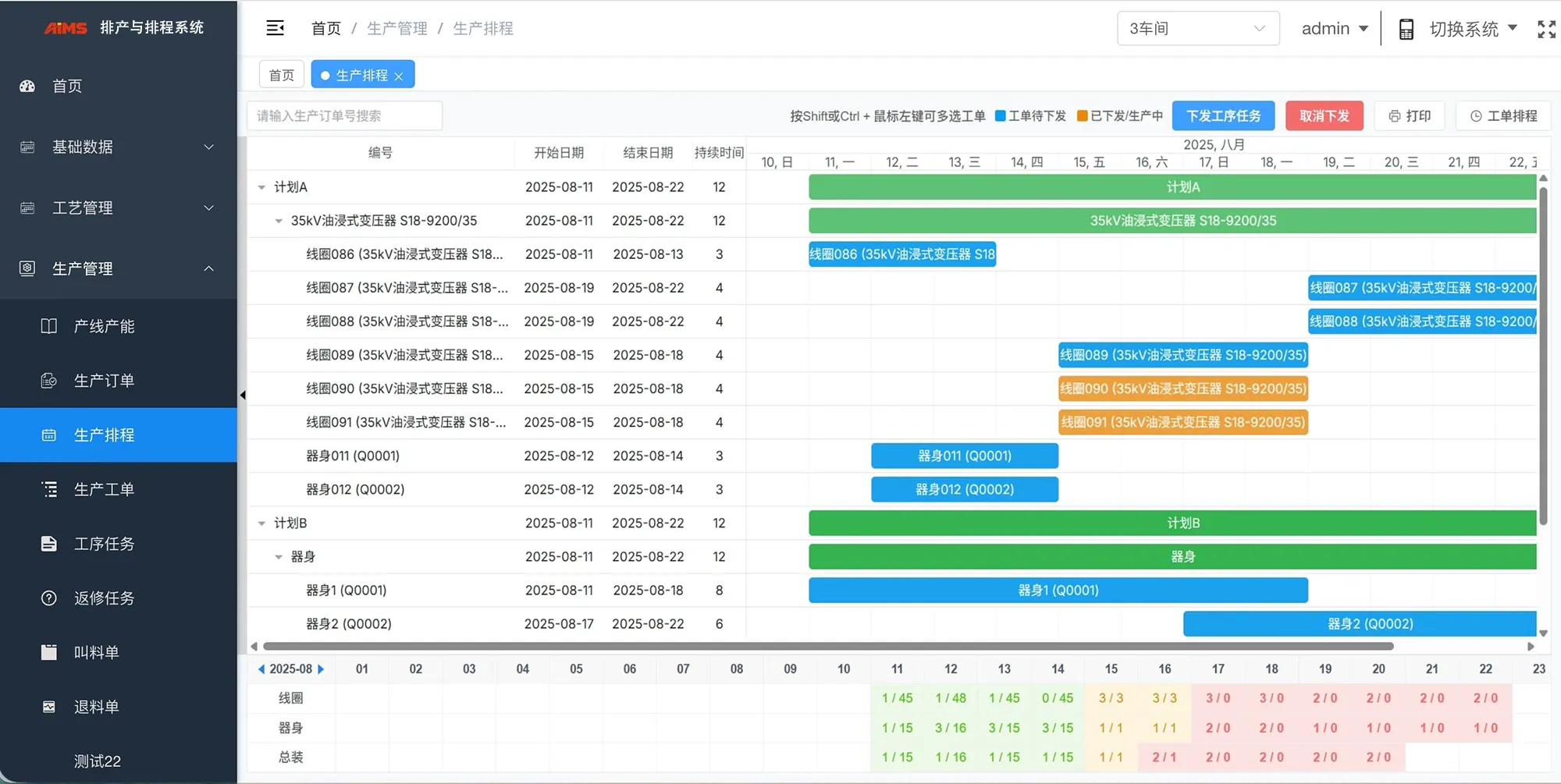Click the 下发工序任务 button
Viewport: 1561px width, 784px height.
[x=1223, y=115]
